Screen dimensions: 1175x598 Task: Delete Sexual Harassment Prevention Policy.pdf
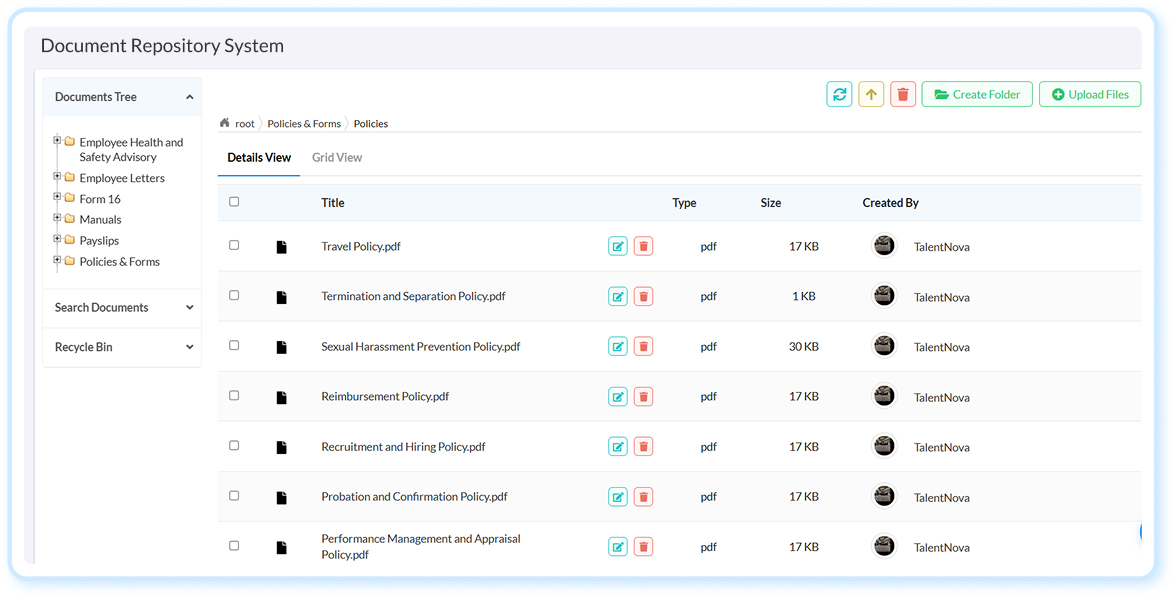coord(643,346)
